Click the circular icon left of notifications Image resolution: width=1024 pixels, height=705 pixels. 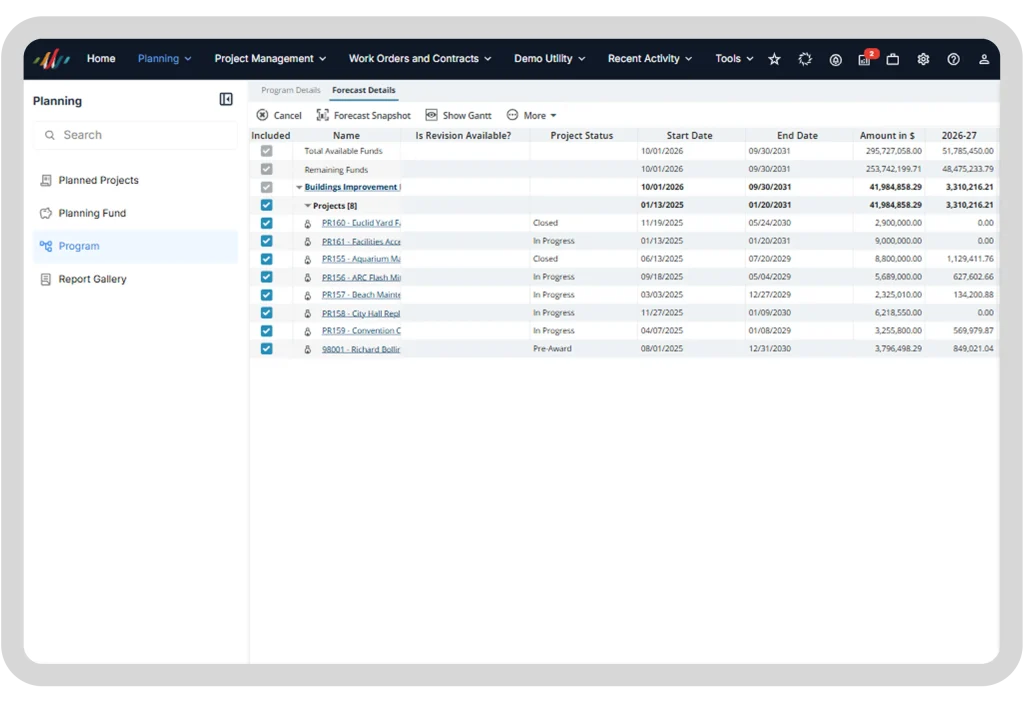point(835,59)
